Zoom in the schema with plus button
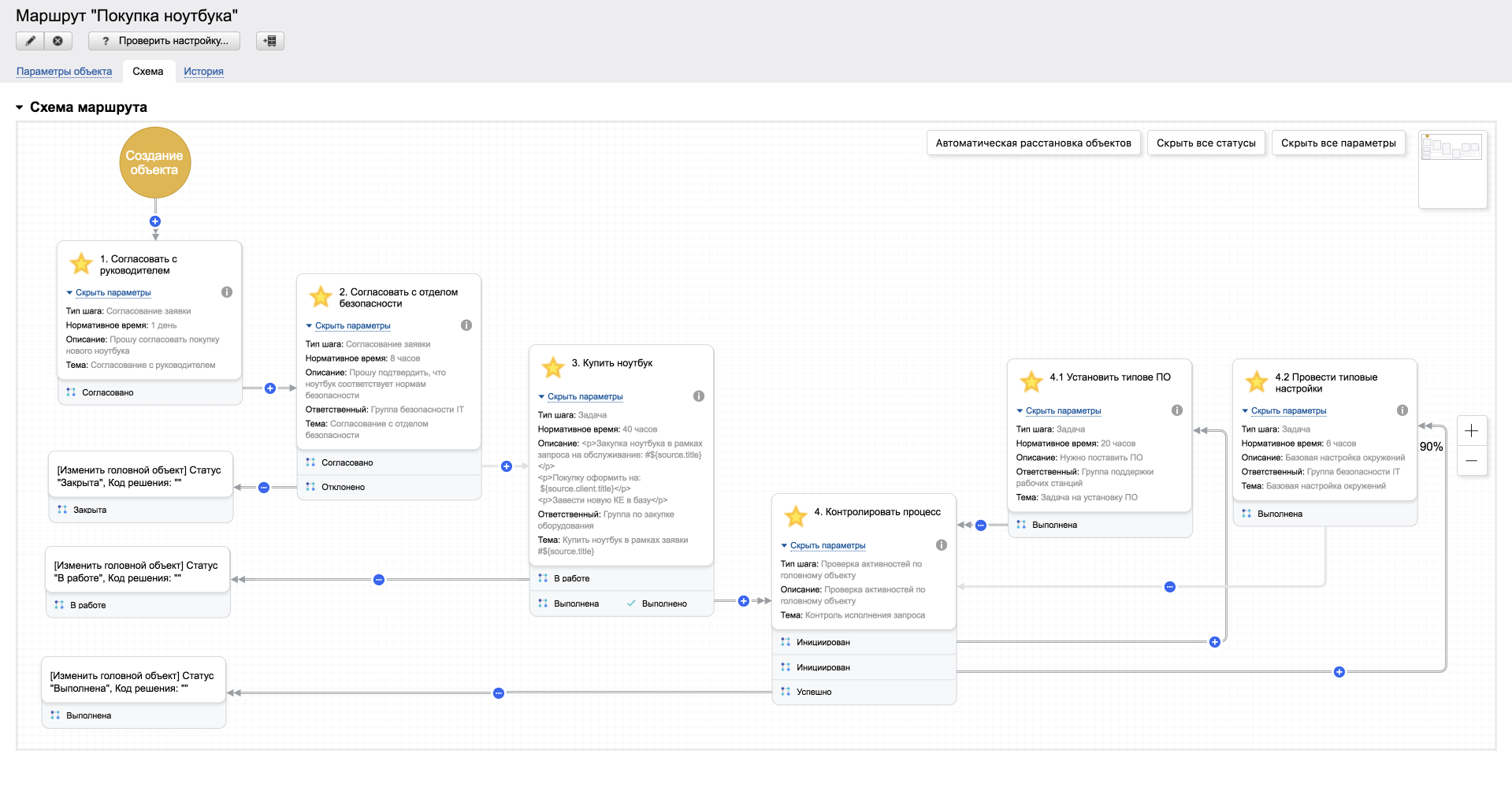Viewport: 1512px width, 802px height. [1471, 431]
